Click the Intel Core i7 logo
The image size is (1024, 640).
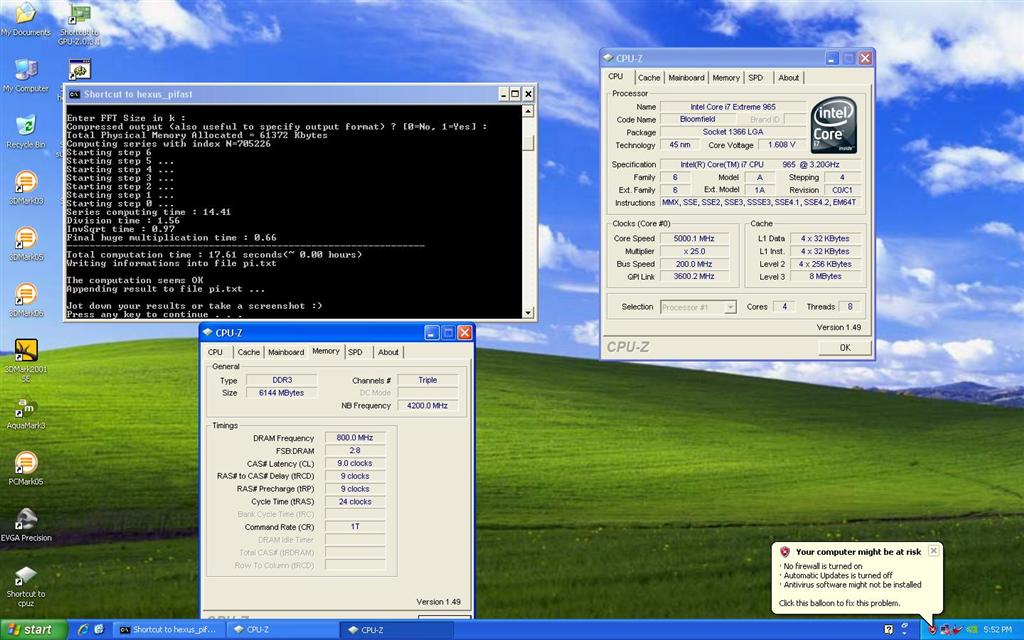point(833,125)
